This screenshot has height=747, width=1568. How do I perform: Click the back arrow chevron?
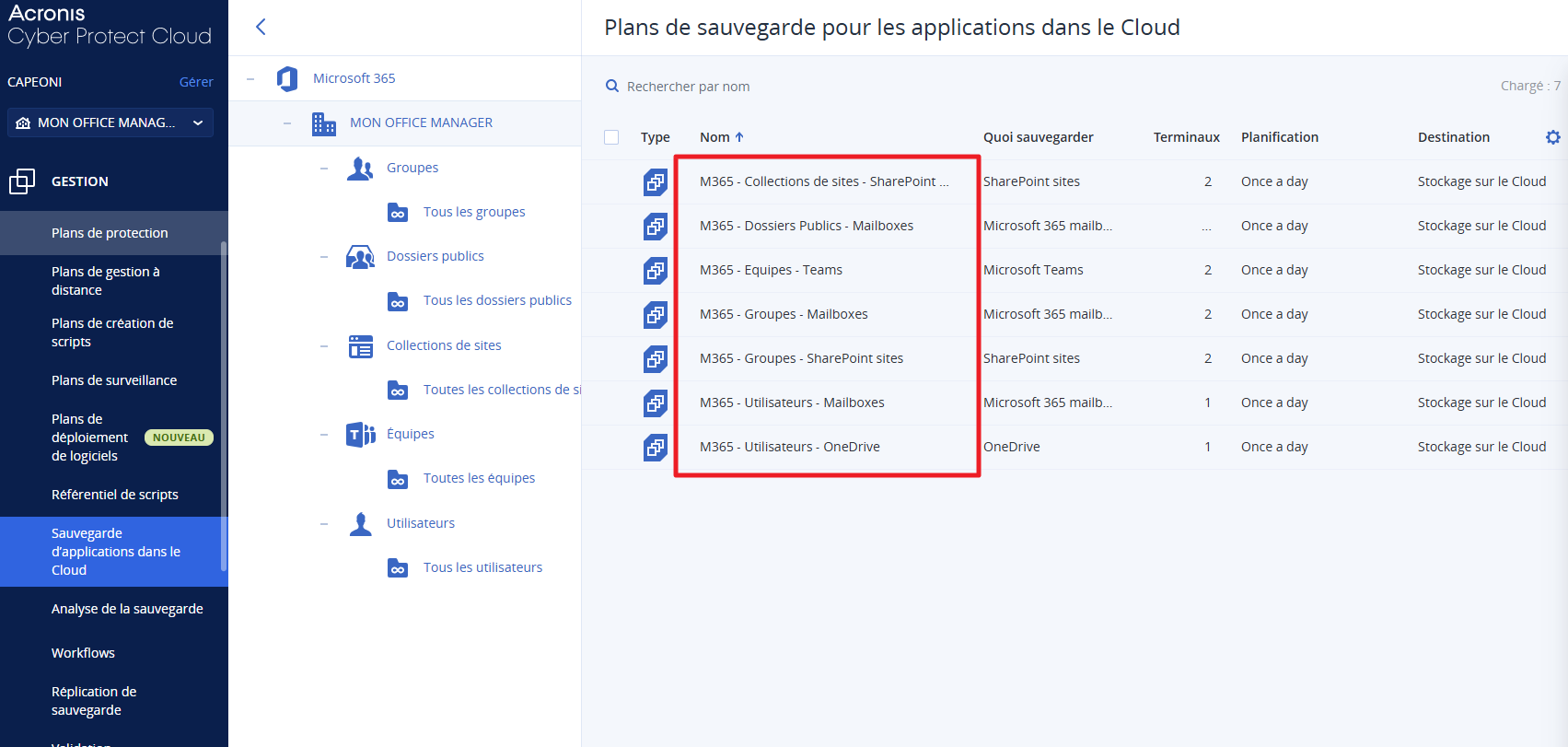pos(261,27)
